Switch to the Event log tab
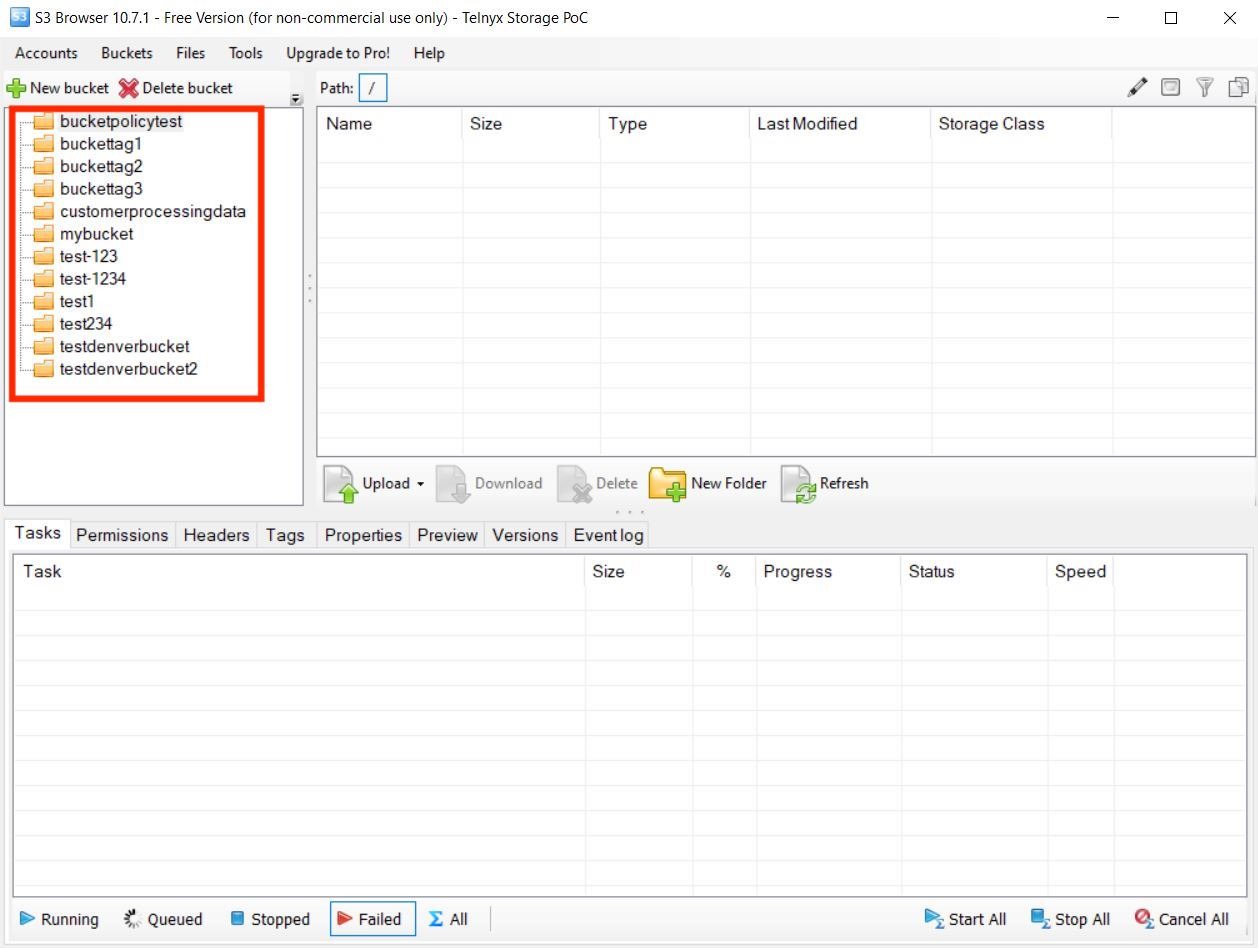Viewport: 1258px width, 948px height. point(608,535)
